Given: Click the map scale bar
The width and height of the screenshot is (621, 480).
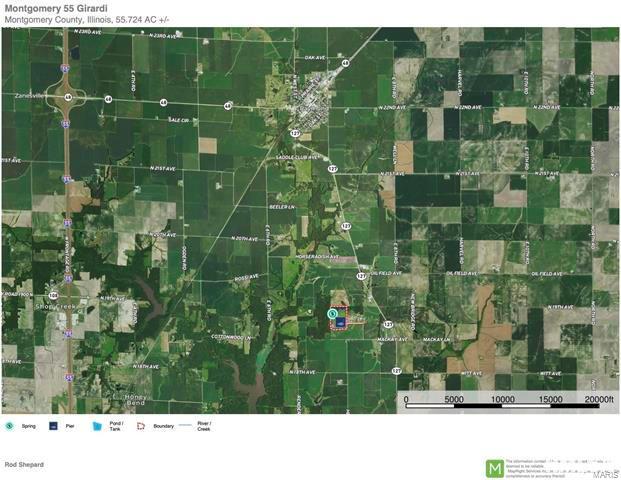Looking at the screenshot, I should coord(503,406).
